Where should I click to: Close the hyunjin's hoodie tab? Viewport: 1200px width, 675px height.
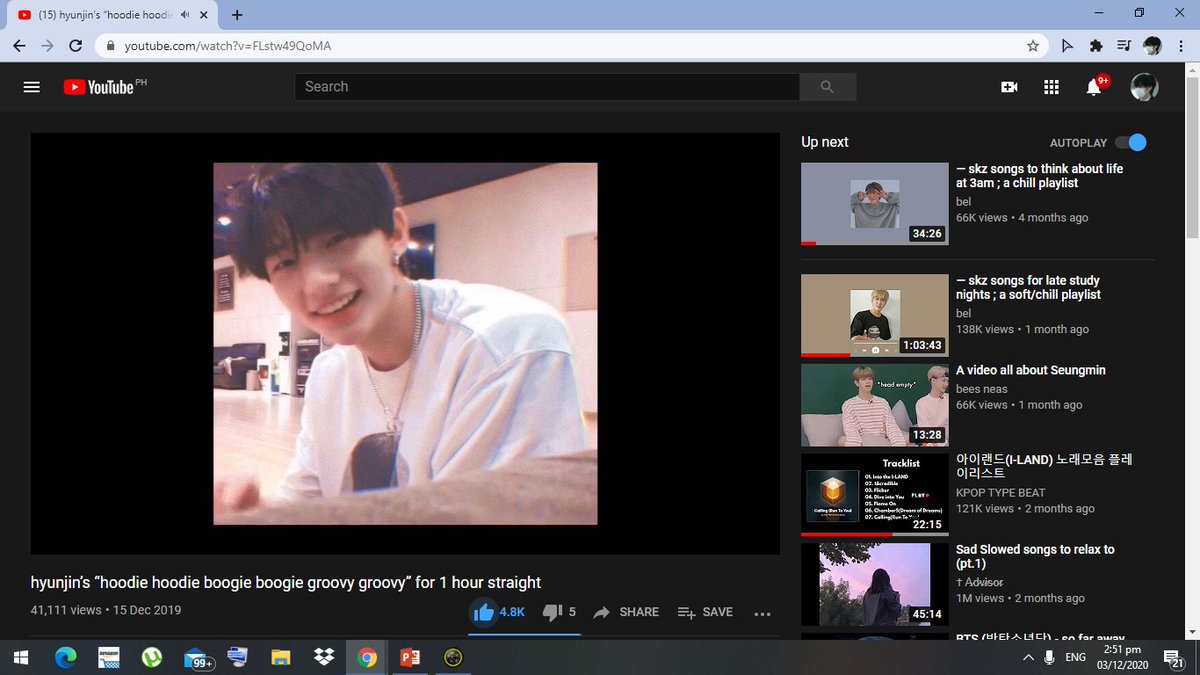click(206, 15)
